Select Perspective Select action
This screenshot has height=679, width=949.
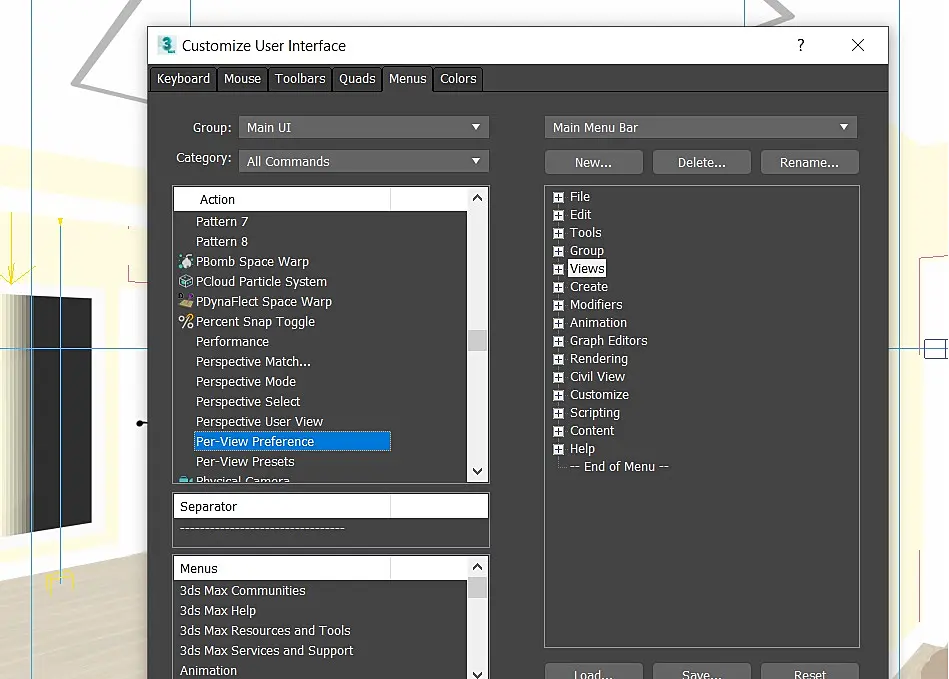coord(248,401)
